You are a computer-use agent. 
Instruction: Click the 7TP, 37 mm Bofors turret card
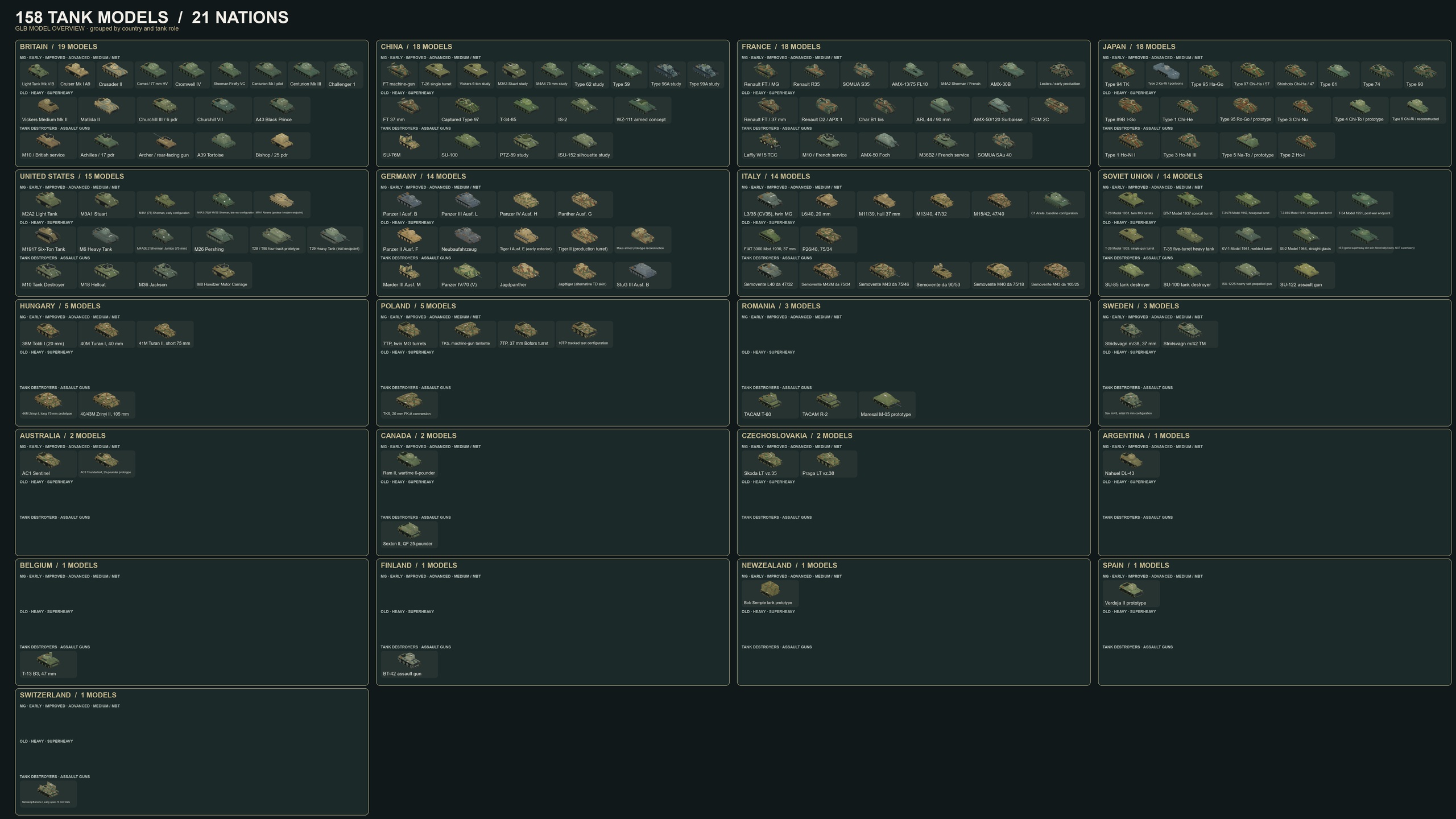tap(526, 334)
